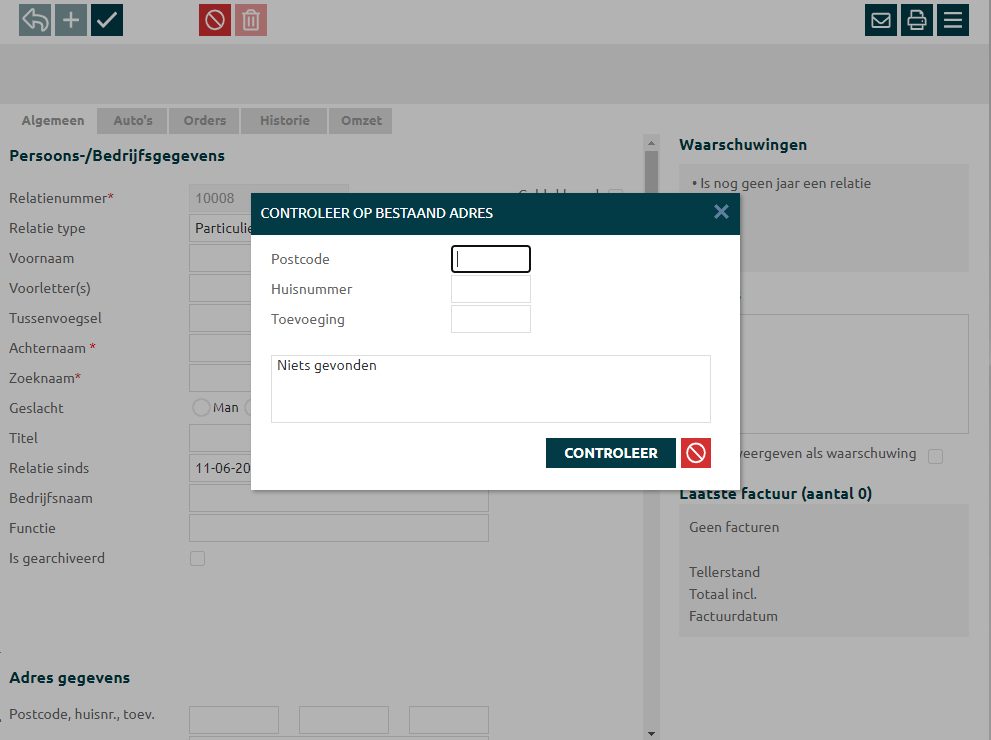Toggle the Is gearchiveerd checkbox
The image size is (991, 740).
(198, 559)
